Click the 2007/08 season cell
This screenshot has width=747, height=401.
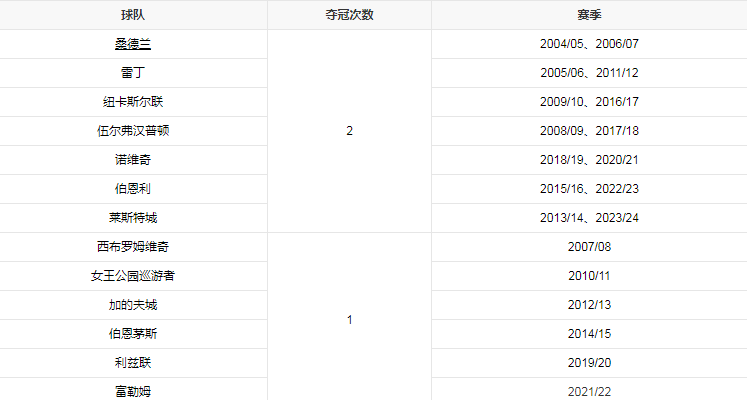(x=589, y=247)
